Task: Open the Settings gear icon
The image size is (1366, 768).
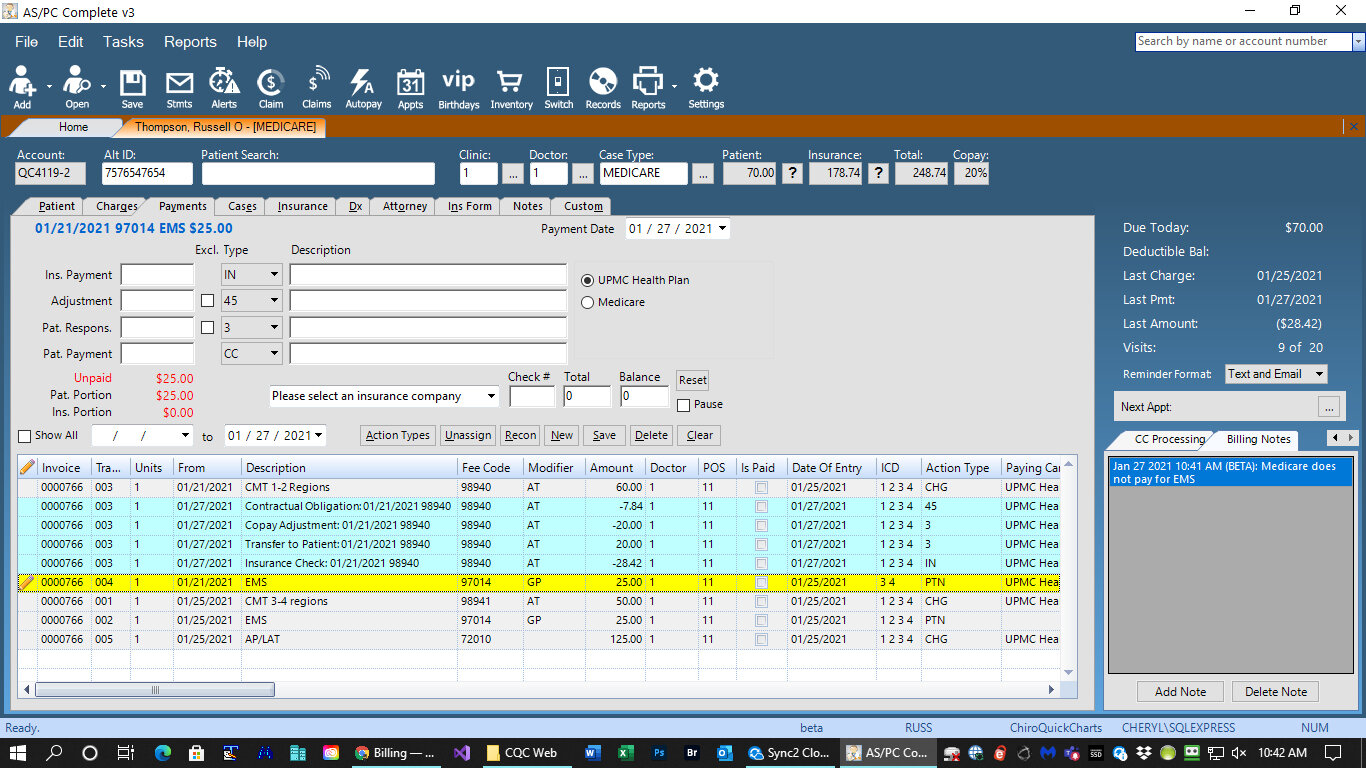Action: point(706,88)
